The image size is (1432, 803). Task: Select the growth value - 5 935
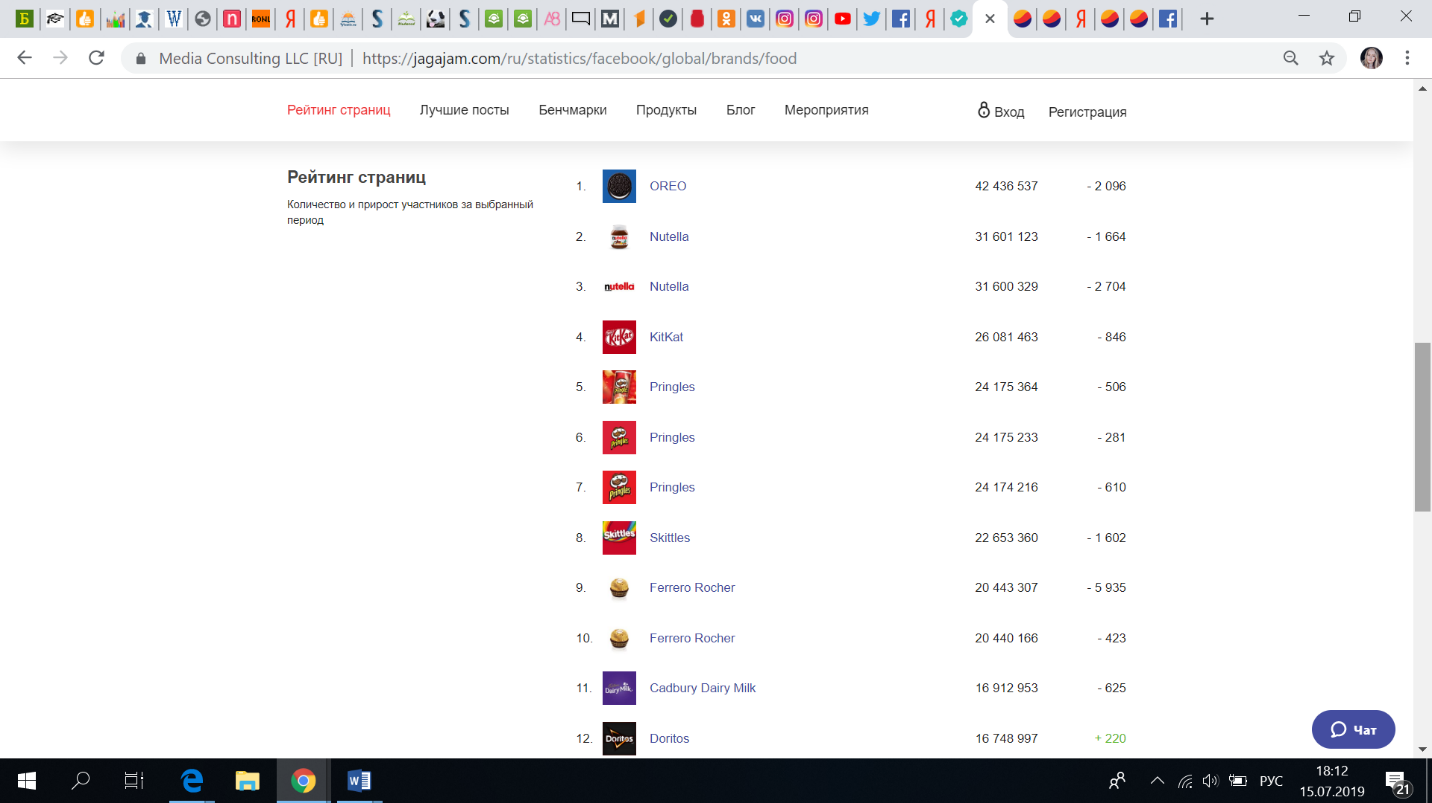[x=1106, y=588]
